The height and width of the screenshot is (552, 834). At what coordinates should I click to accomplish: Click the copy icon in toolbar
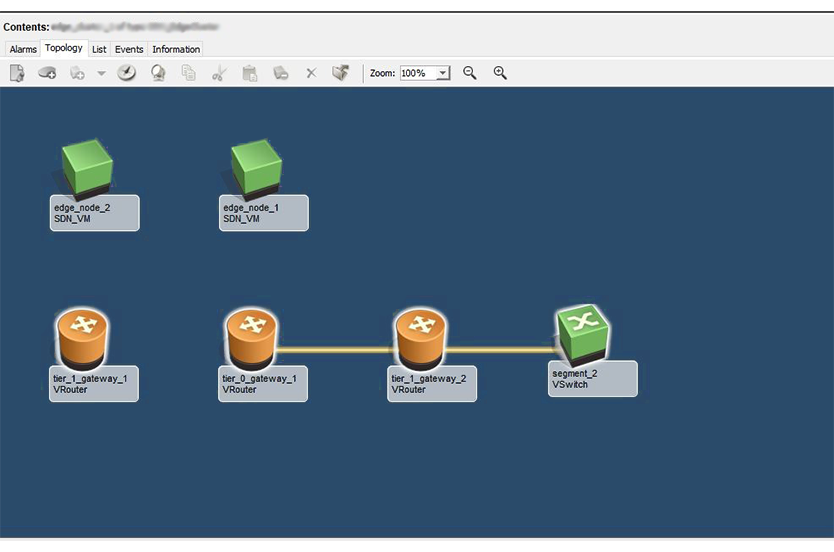(189, 73)
